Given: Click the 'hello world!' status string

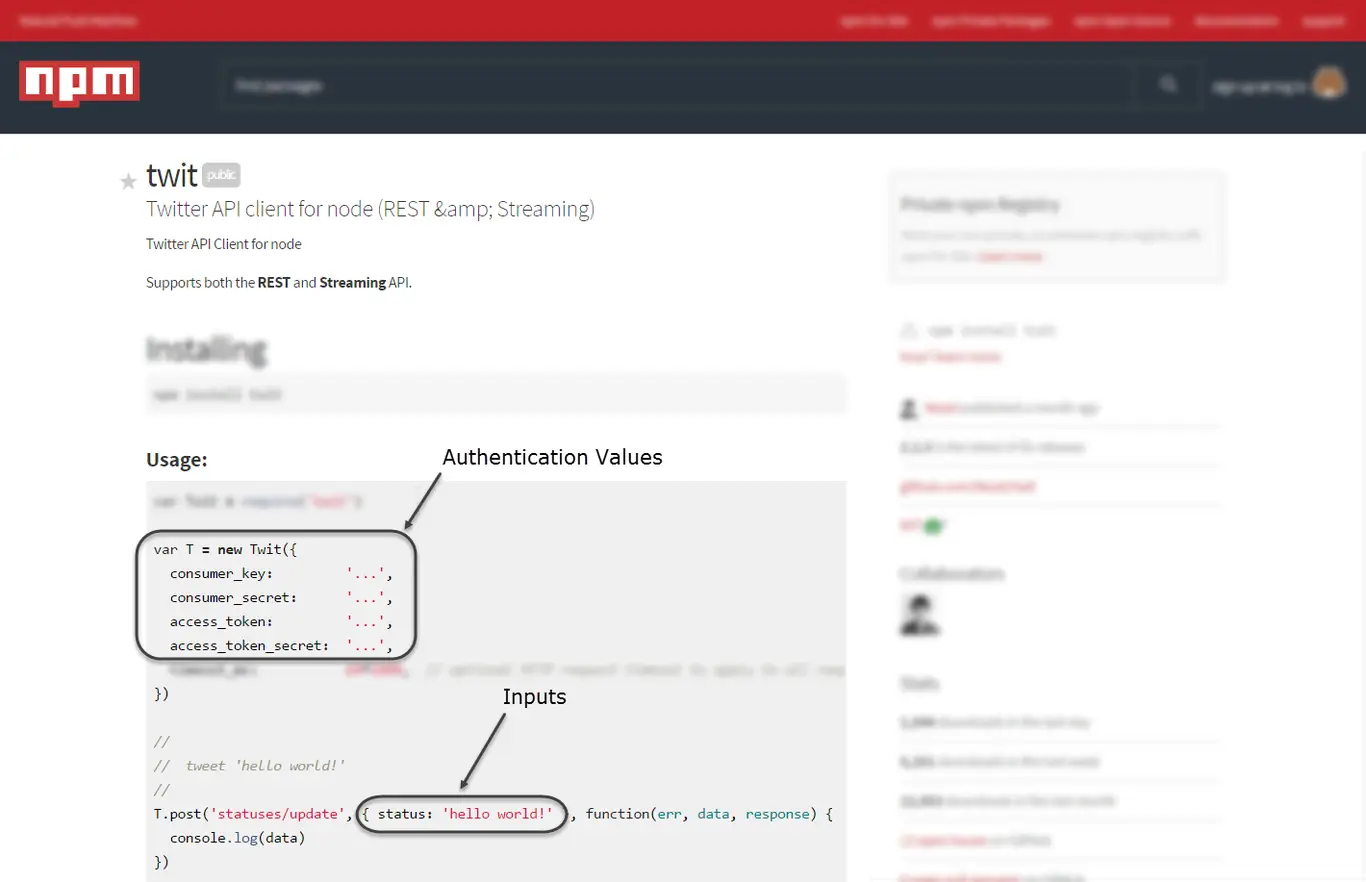Looking at the screenshot, I should point(498,814).
